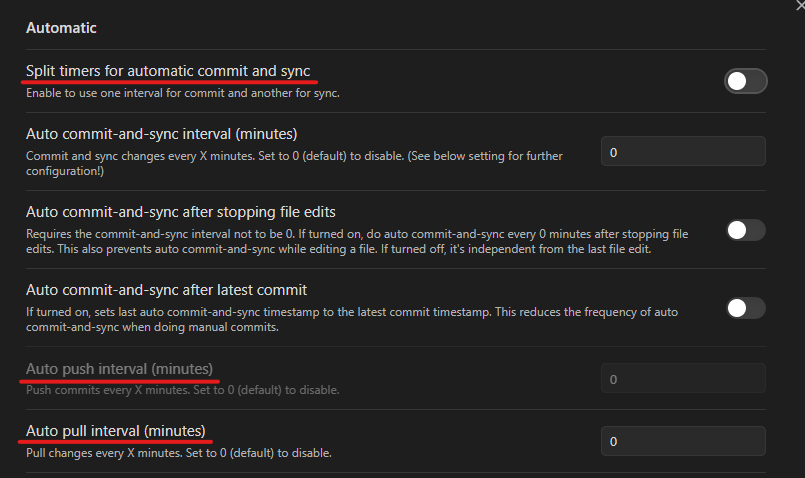805x478 pixels.
Task: Enable the Split timers toggle switch
Action: [x=745, y=81]
